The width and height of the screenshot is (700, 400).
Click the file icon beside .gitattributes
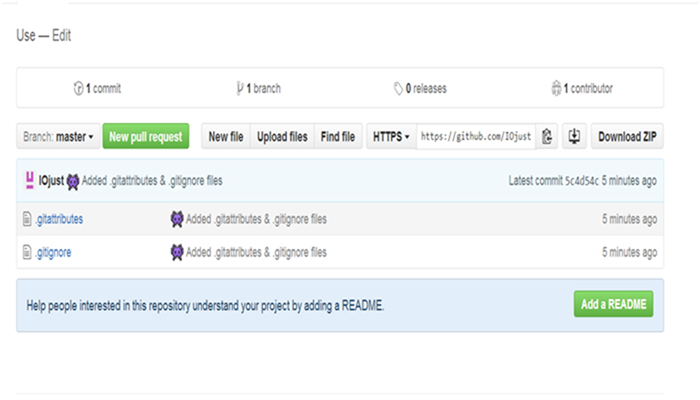pos(27,219)
